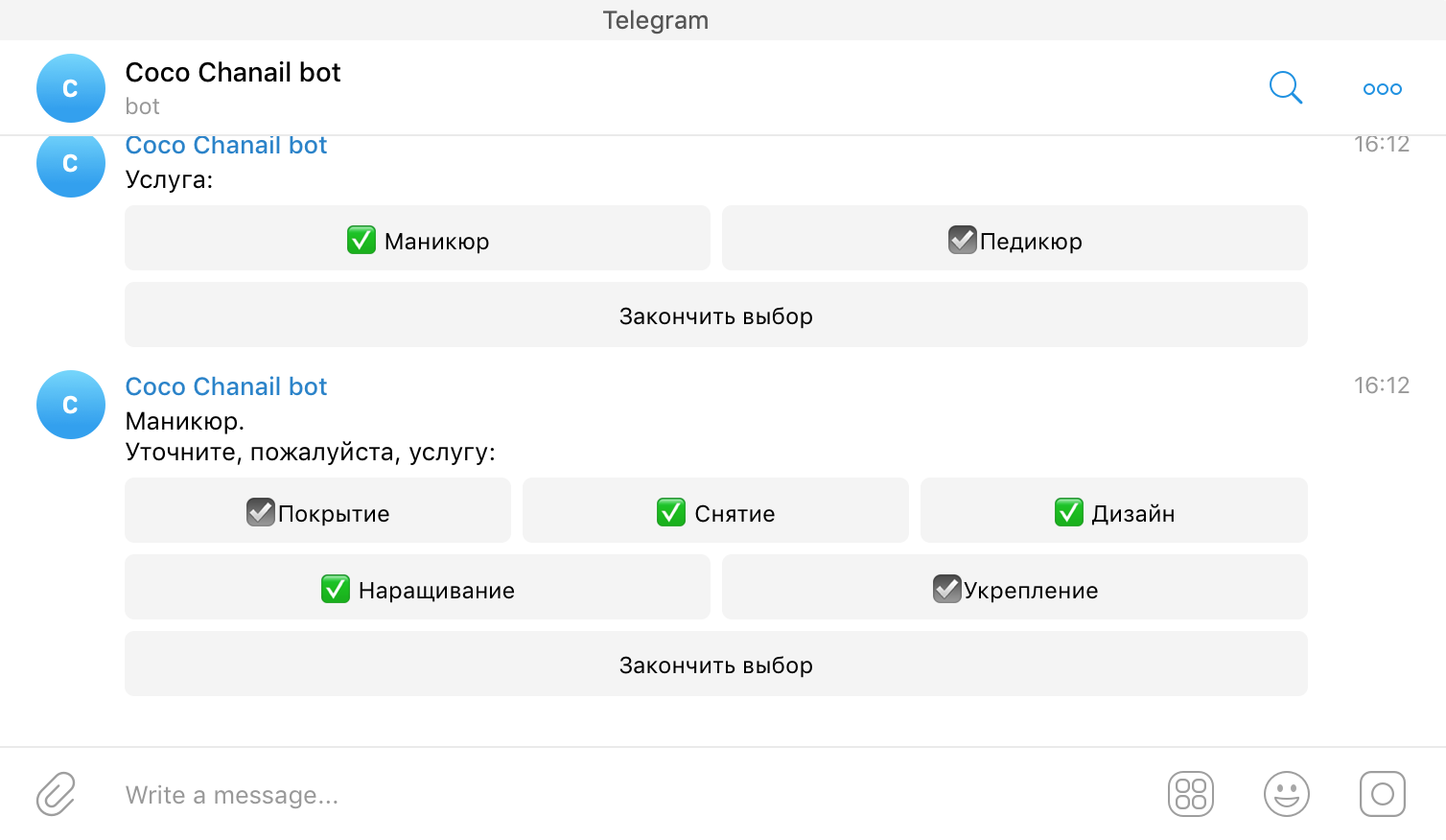Click the camera record icon
This screenshot has height=840, width=1446.
1383,794
